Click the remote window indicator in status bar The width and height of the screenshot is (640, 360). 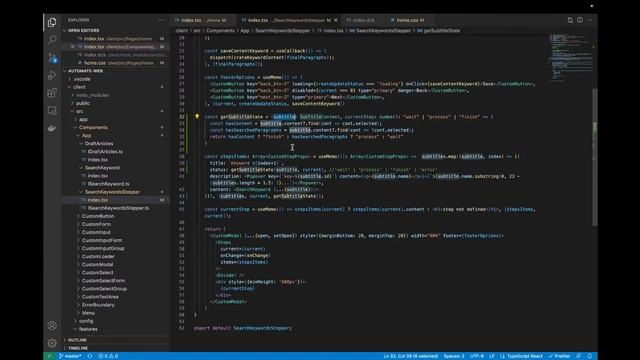[49, 356]
